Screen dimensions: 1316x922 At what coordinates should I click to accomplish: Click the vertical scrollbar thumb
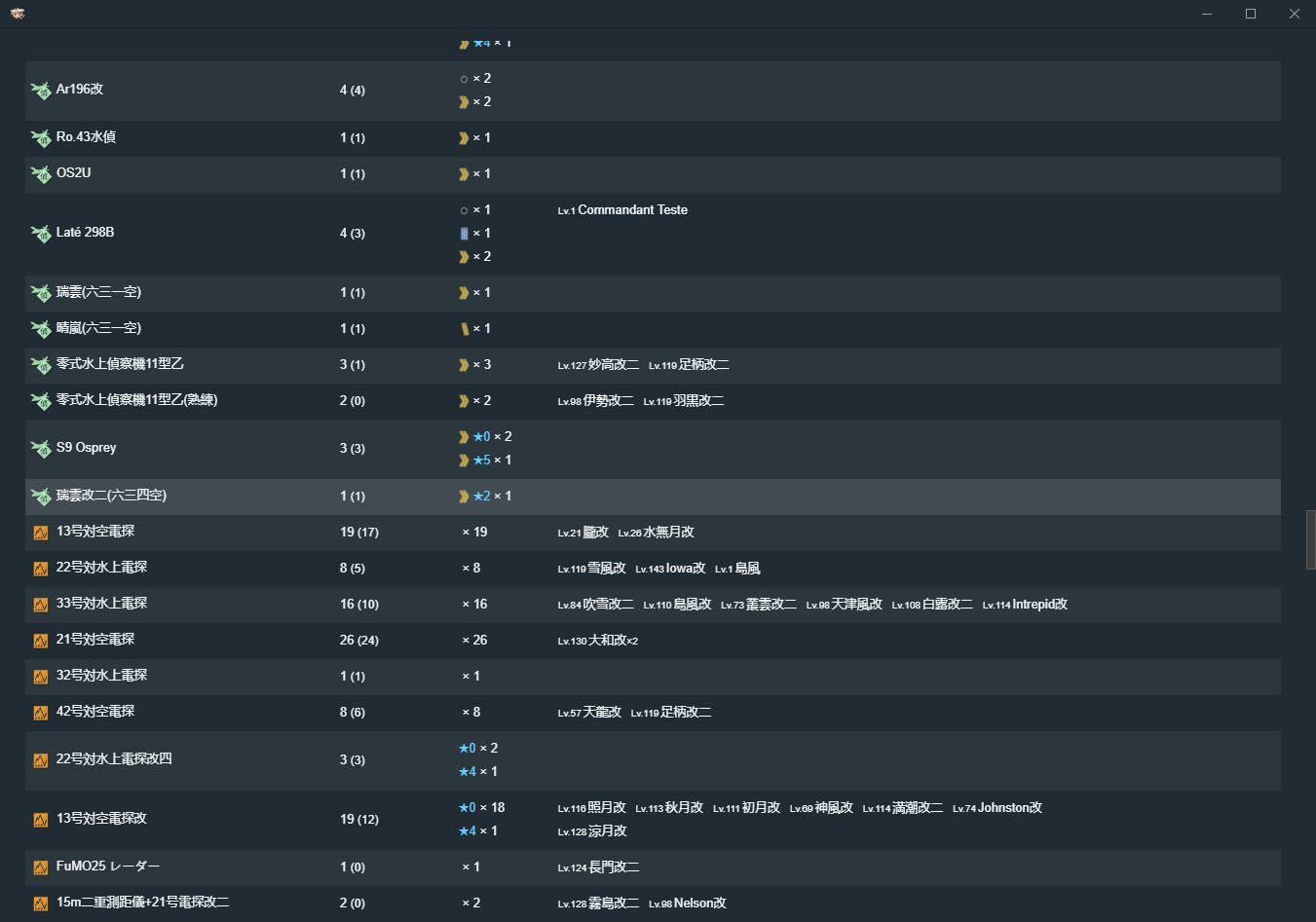tap(1310, 539)
